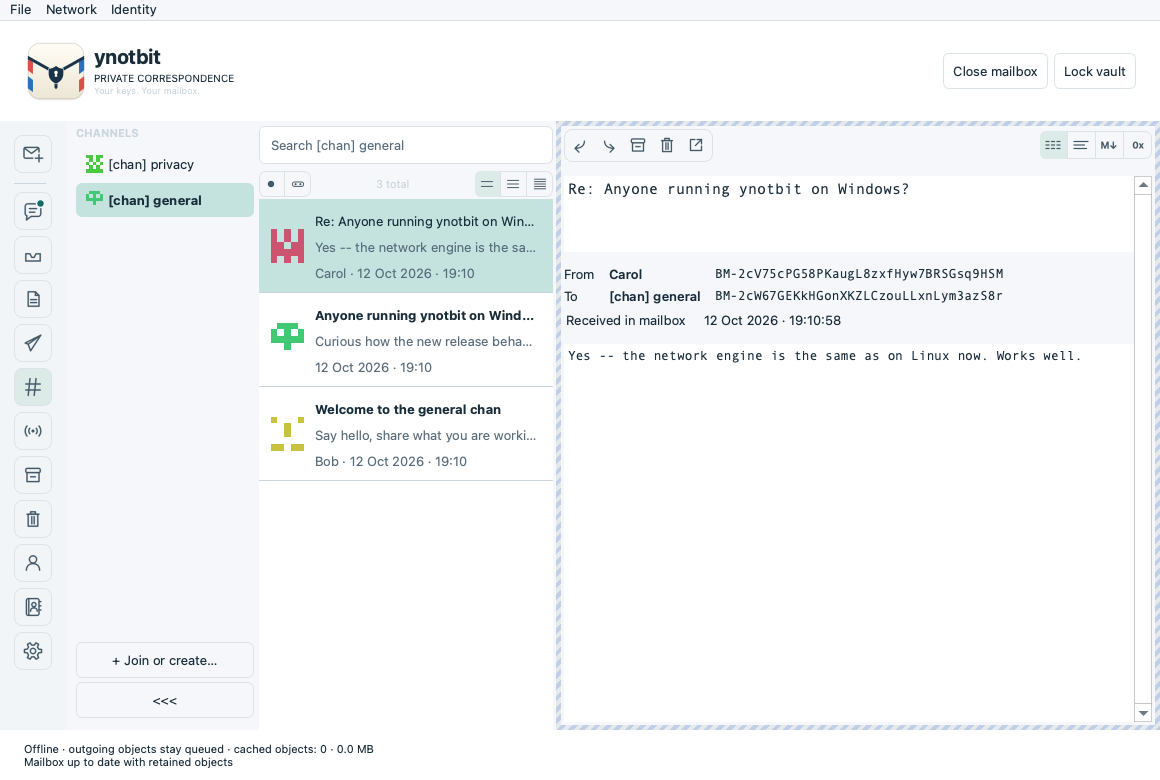Click the ynotbit envelope logo
Screen dimensions: 1160x780
pyautogui.click(x=55, y=71)
